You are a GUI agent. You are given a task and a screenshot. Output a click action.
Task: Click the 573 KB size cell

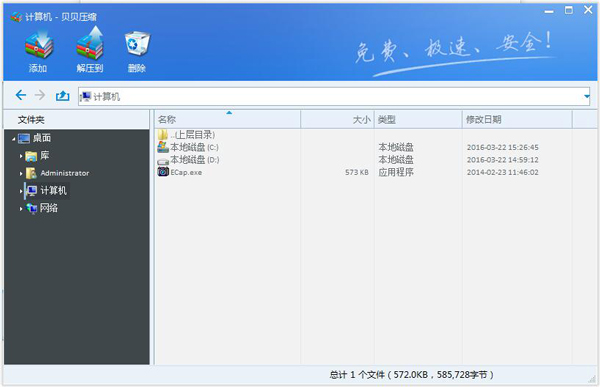(357, 173)
